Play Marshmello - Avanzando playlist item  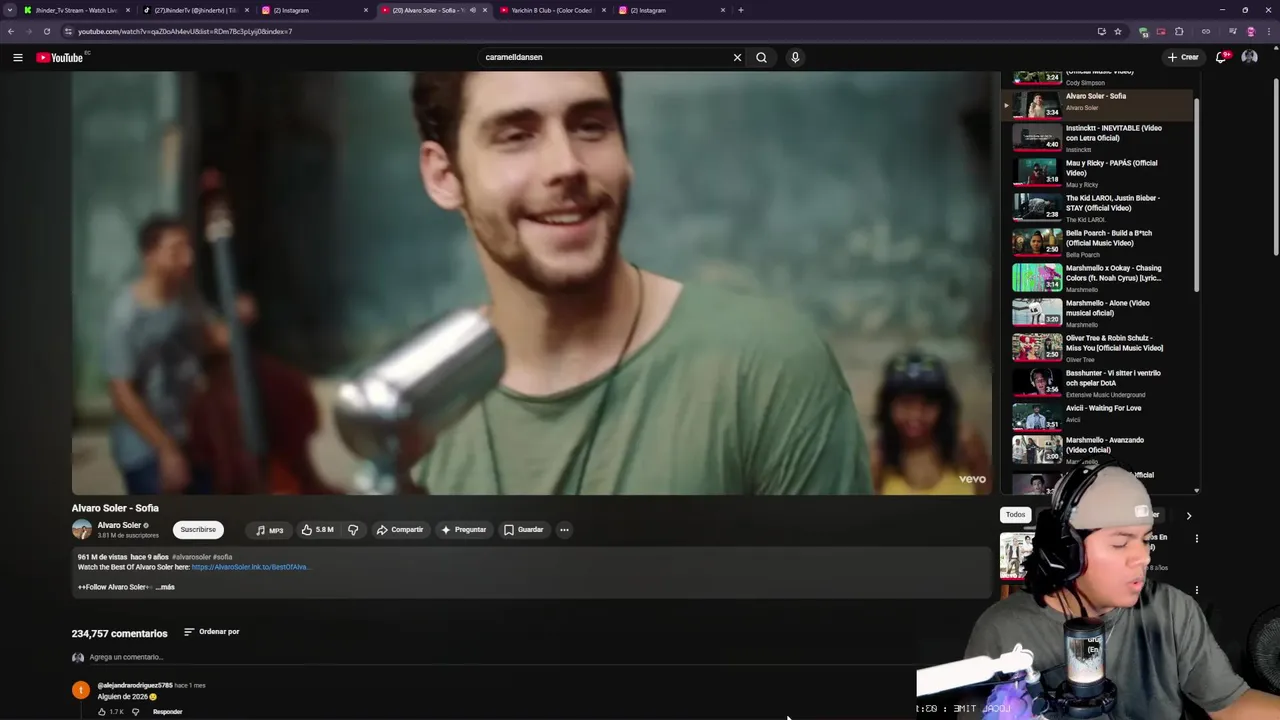1098,448
